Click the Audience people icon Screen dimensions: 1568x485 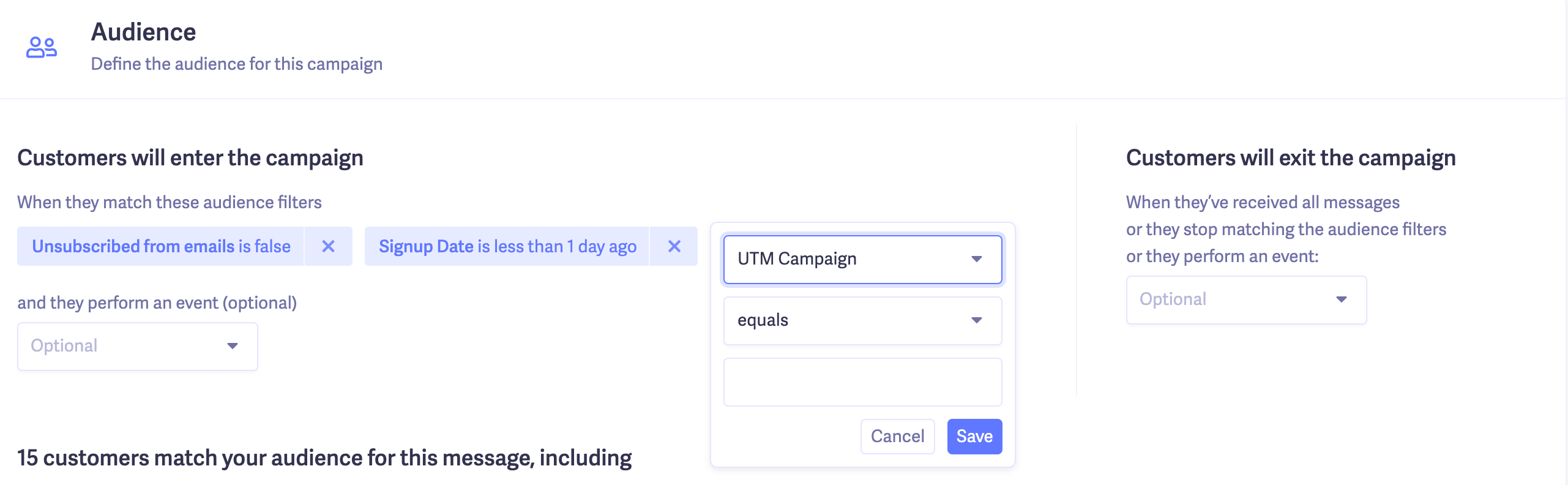click(x=42, y=47)
